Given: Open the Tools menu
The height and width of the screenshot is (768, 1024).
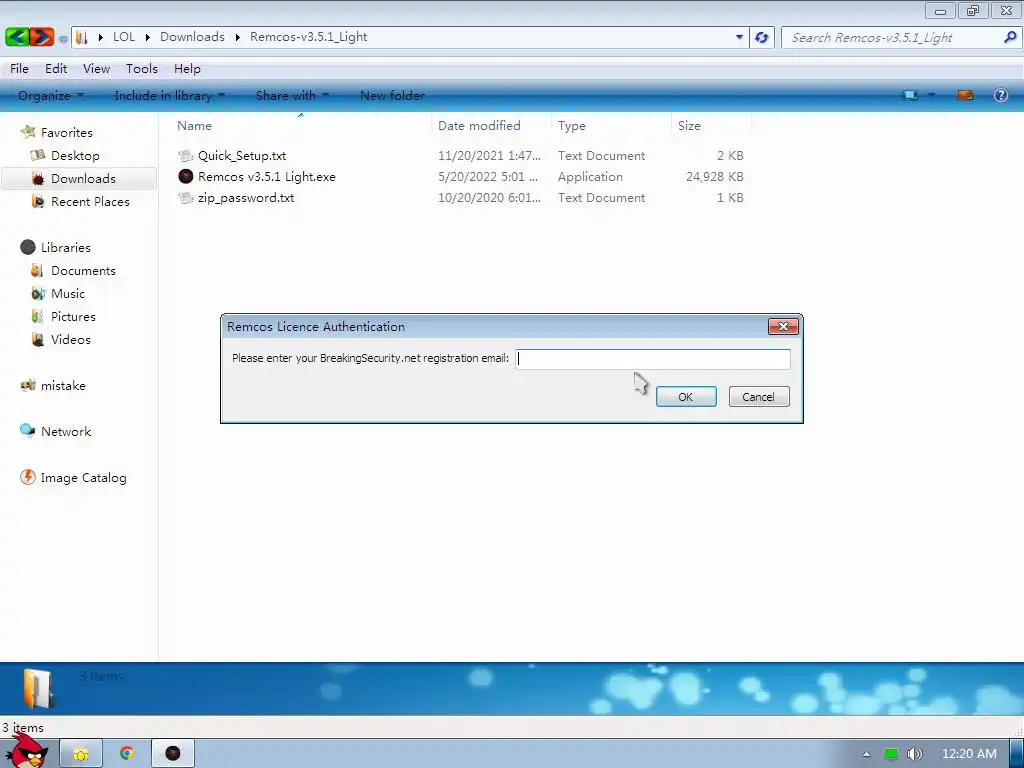Looking at the screenshot, I should tap(142, 69).
